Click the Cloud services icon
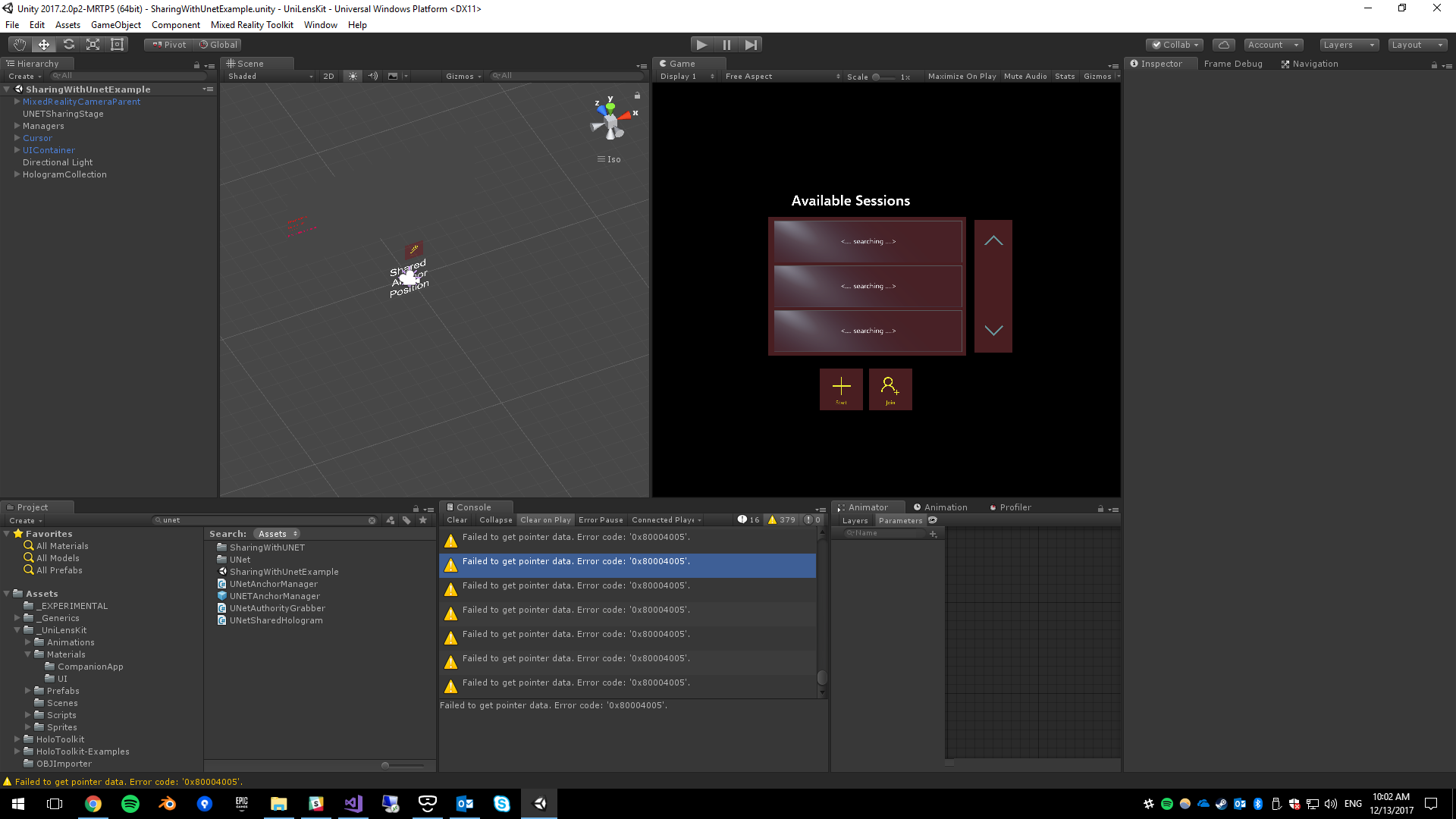1456x819 pixels. (1223, 45)
